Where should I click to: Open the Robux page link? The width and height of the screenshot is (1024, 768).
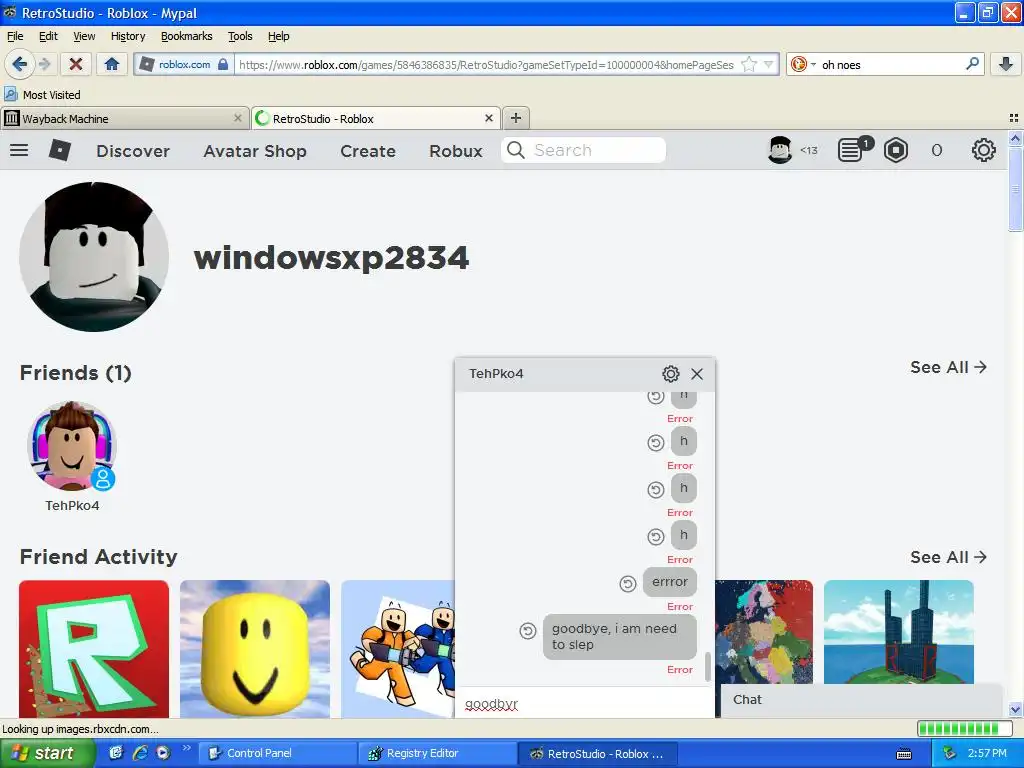[456, 151]
